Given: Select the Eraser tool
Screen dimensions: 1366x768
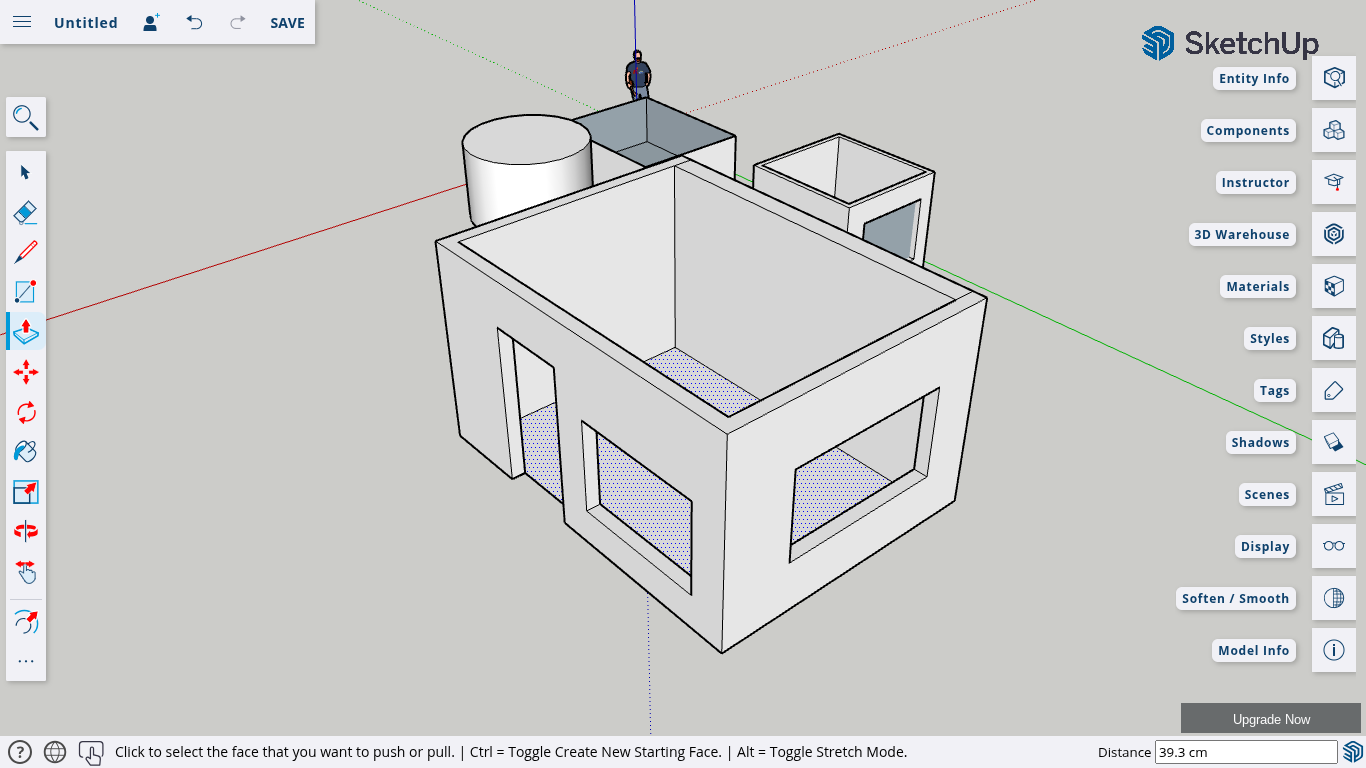Looking at the screenshot, I should tap(26, 212).
